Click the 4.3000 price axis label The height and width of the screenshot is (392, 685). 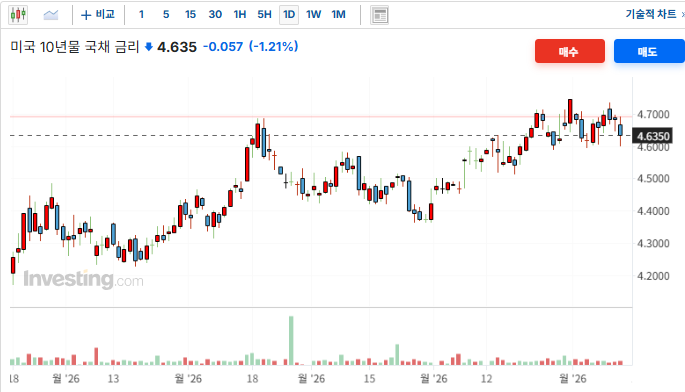pyautogui.click(x=653, y=243)
